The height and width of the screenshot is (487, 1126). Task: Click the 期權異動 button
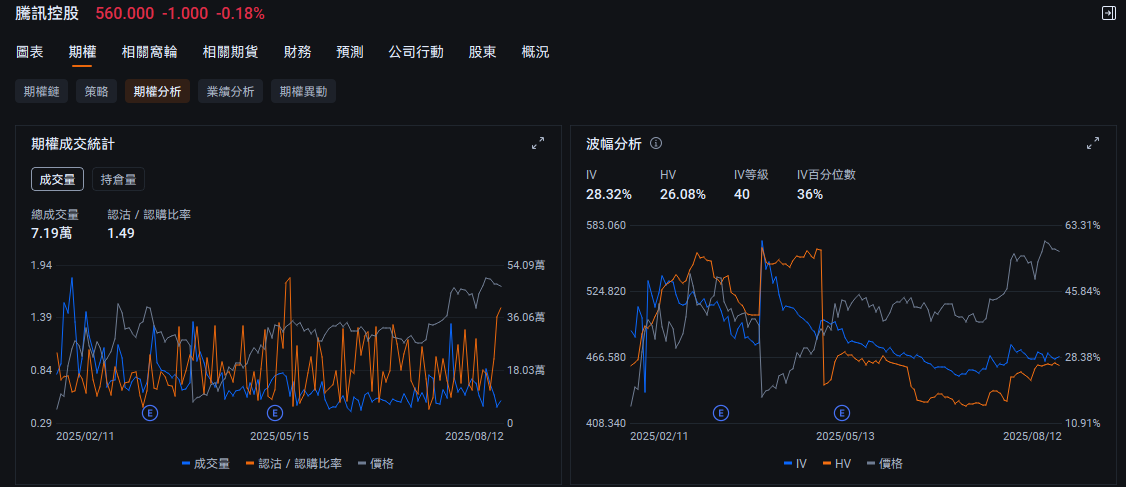(x=303, y=91)
